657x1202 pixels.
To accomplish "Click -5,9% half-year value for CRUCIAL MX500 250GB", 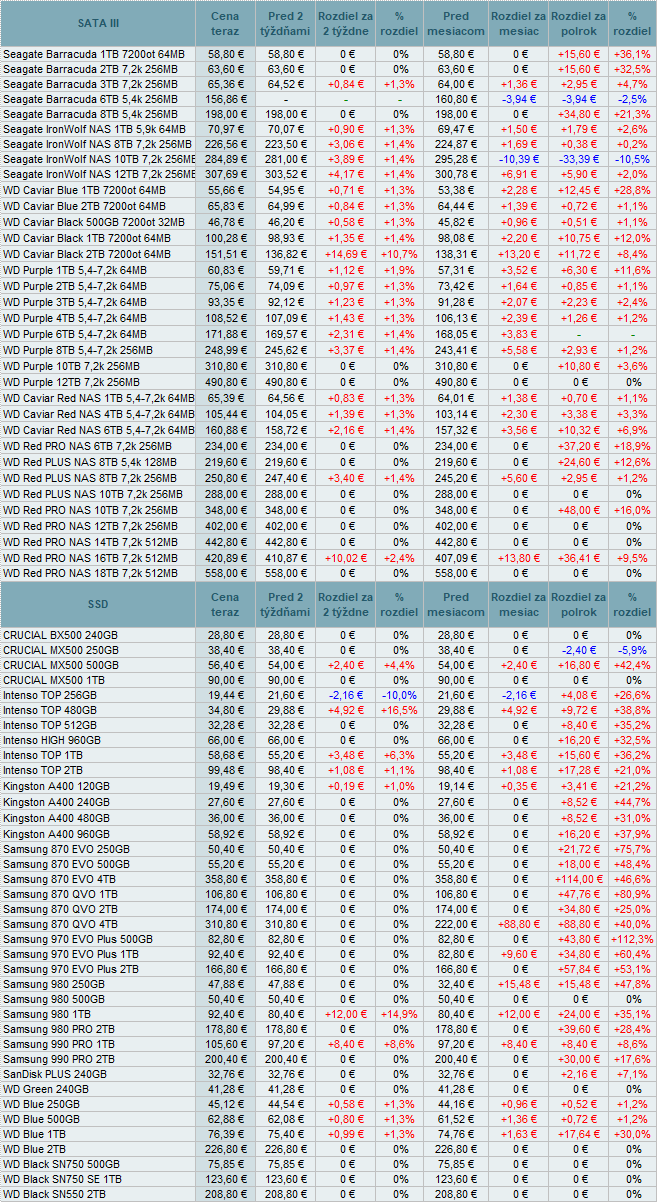I will 632,650.
